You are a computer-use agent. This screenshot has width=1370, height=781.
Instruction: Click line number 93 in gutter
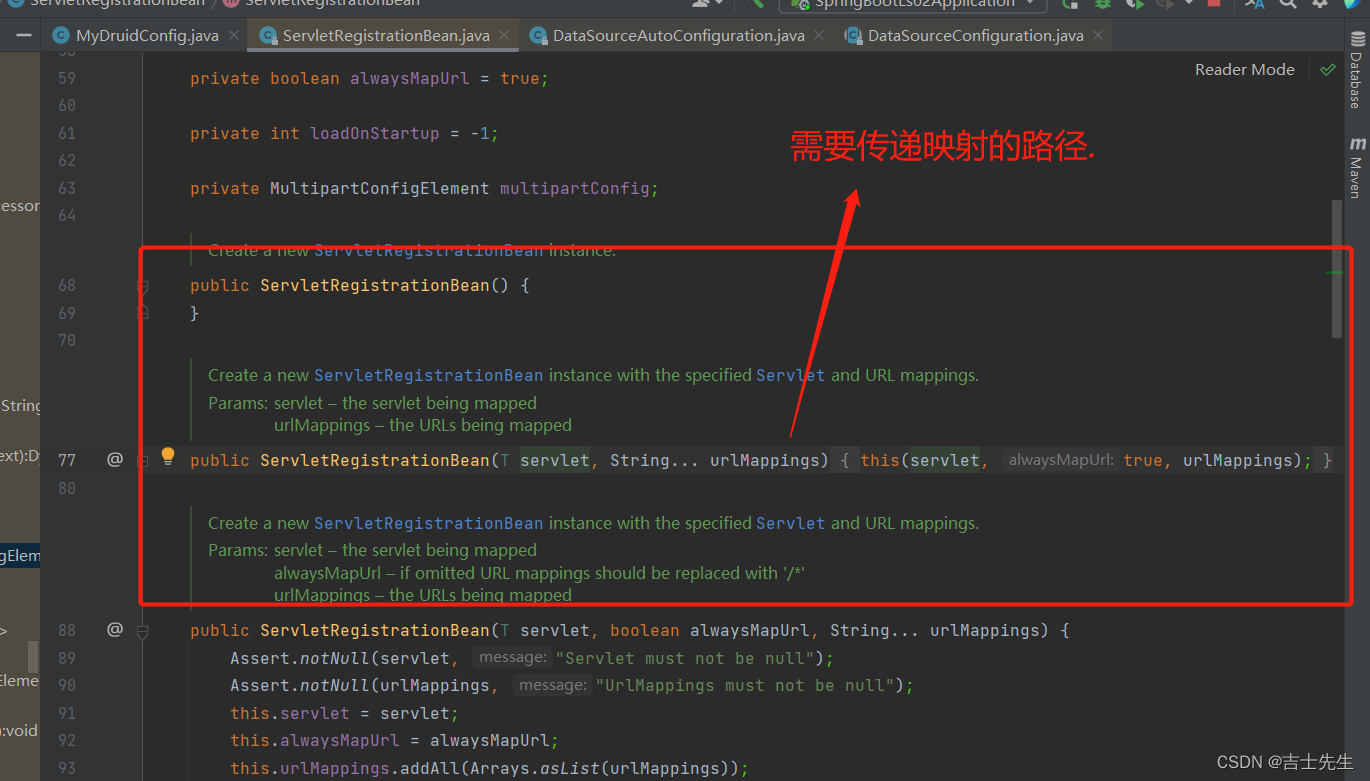coord(67,768)
